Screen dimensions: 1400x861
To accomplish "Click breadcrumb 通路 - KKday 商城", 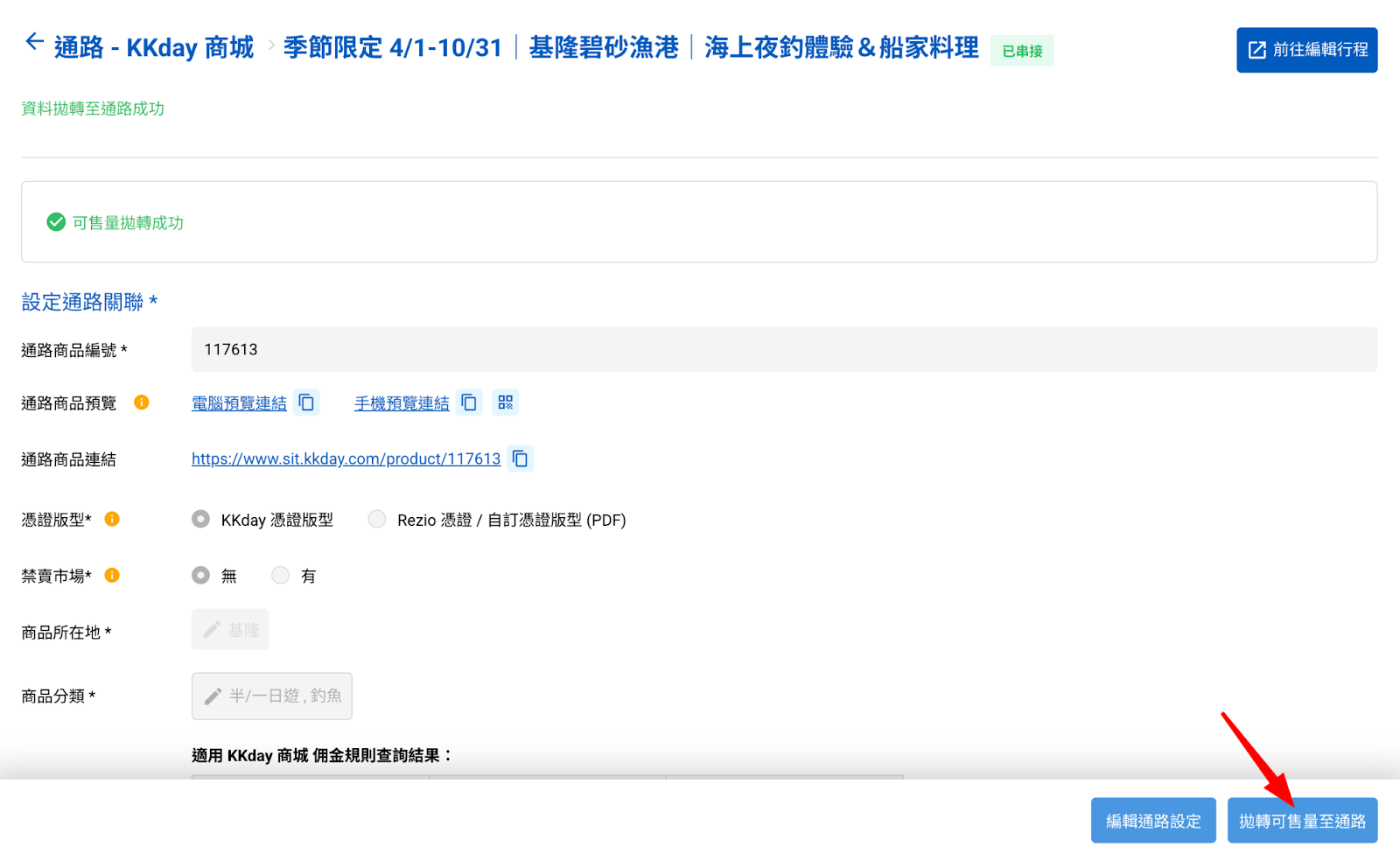I will click(x=154, y=47).
